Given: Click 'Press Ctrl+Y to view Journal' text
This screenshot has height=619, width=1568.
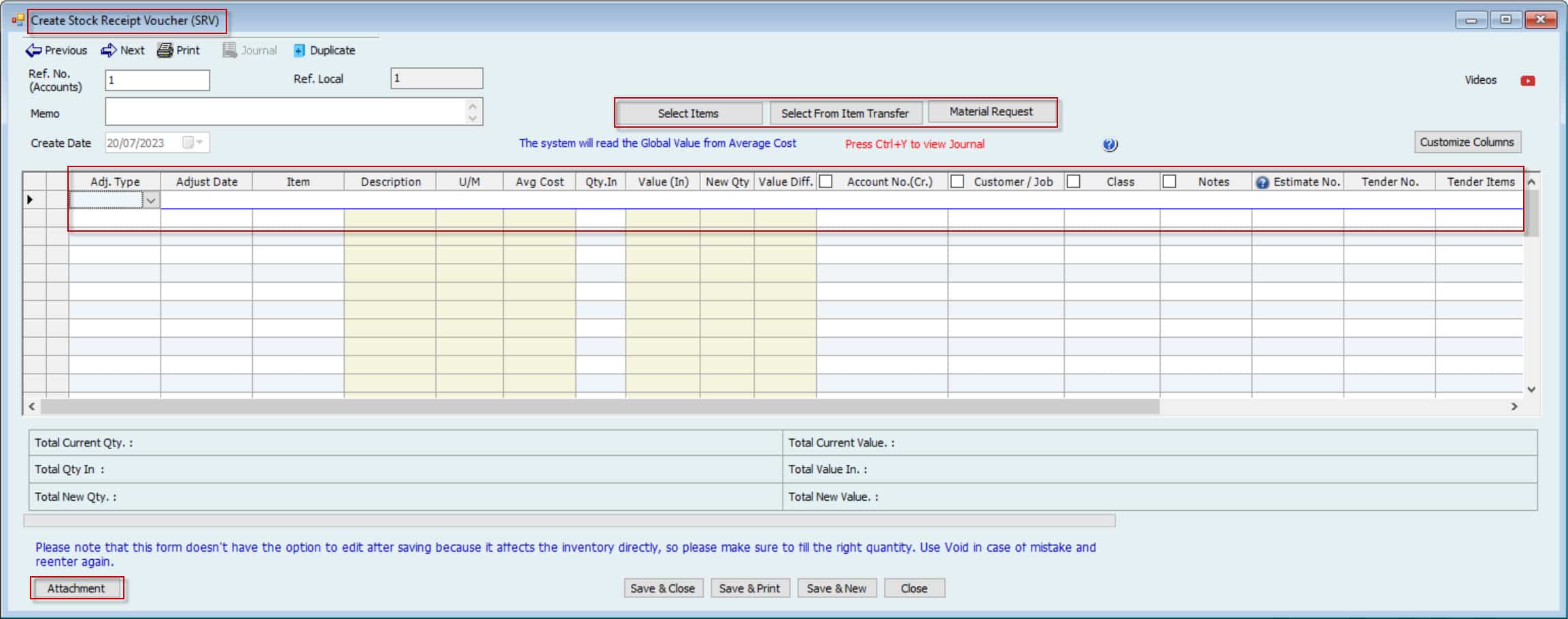Looking at the screenshot, I should click(915, 144).
